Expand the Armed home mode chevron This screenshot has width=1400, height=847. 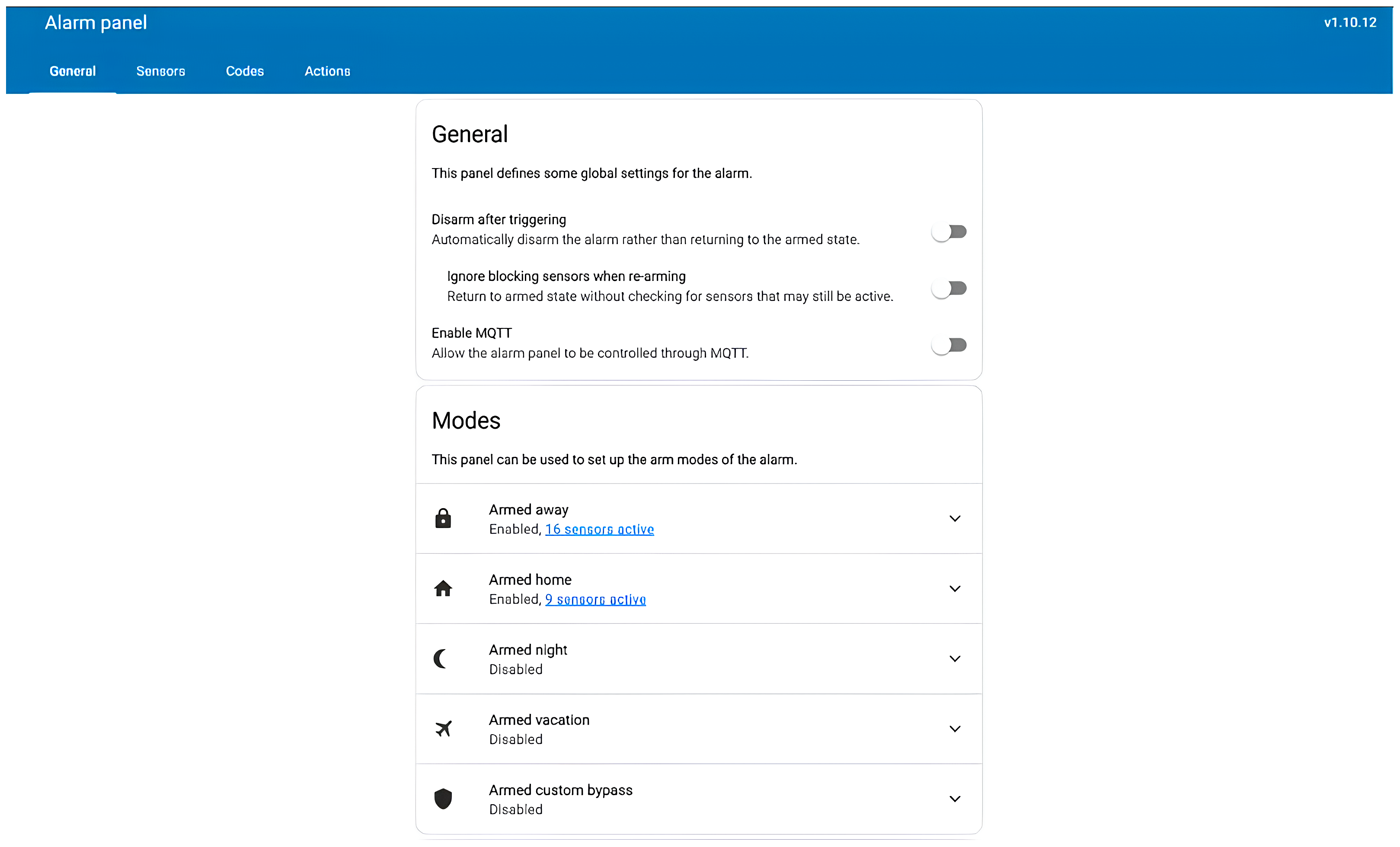pyautogui.click(x=955, y=589)
